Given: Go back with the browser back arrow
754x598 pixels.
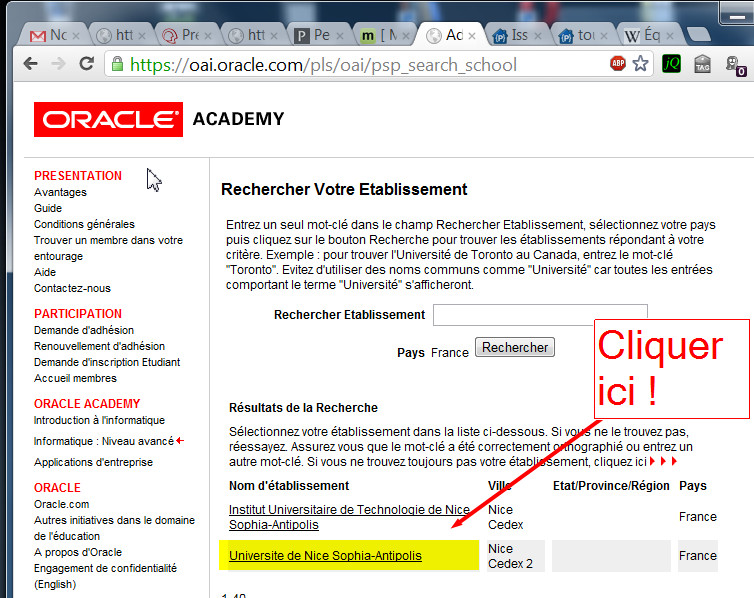Looking at the screenshot, I should [x=30, y=64].
